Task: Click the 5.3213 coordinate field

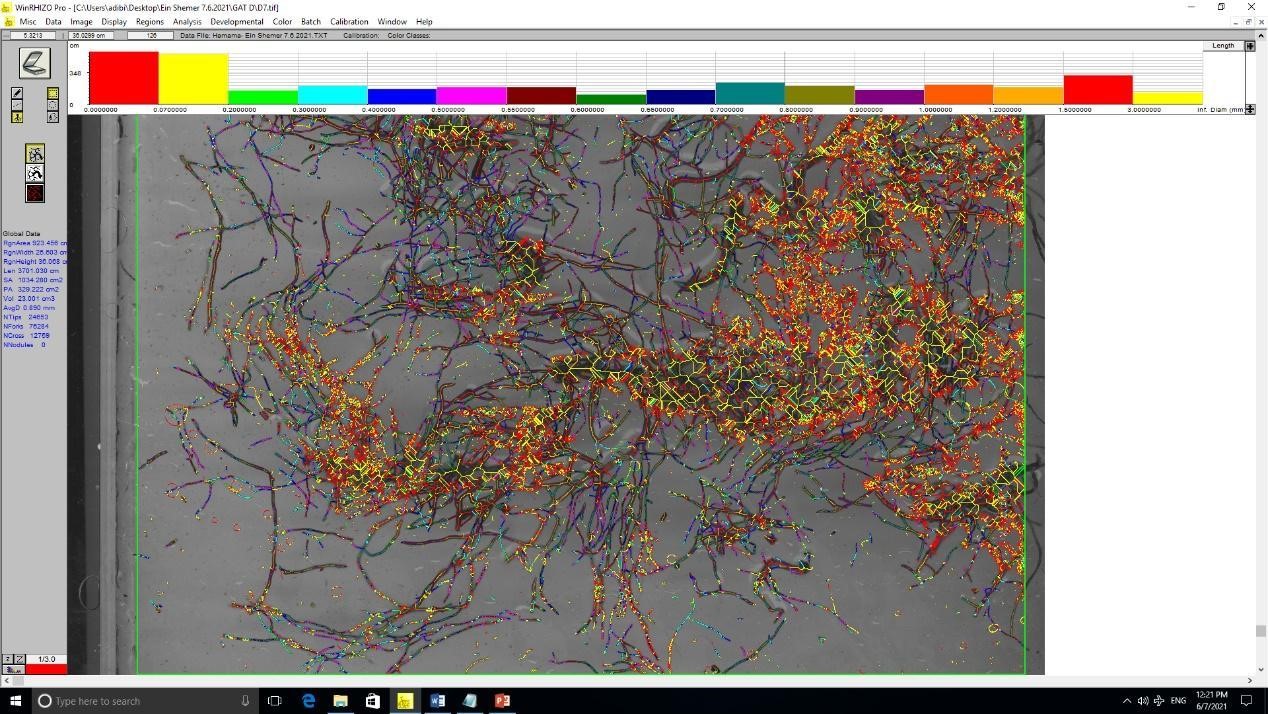Action: [x=34, y=36]
